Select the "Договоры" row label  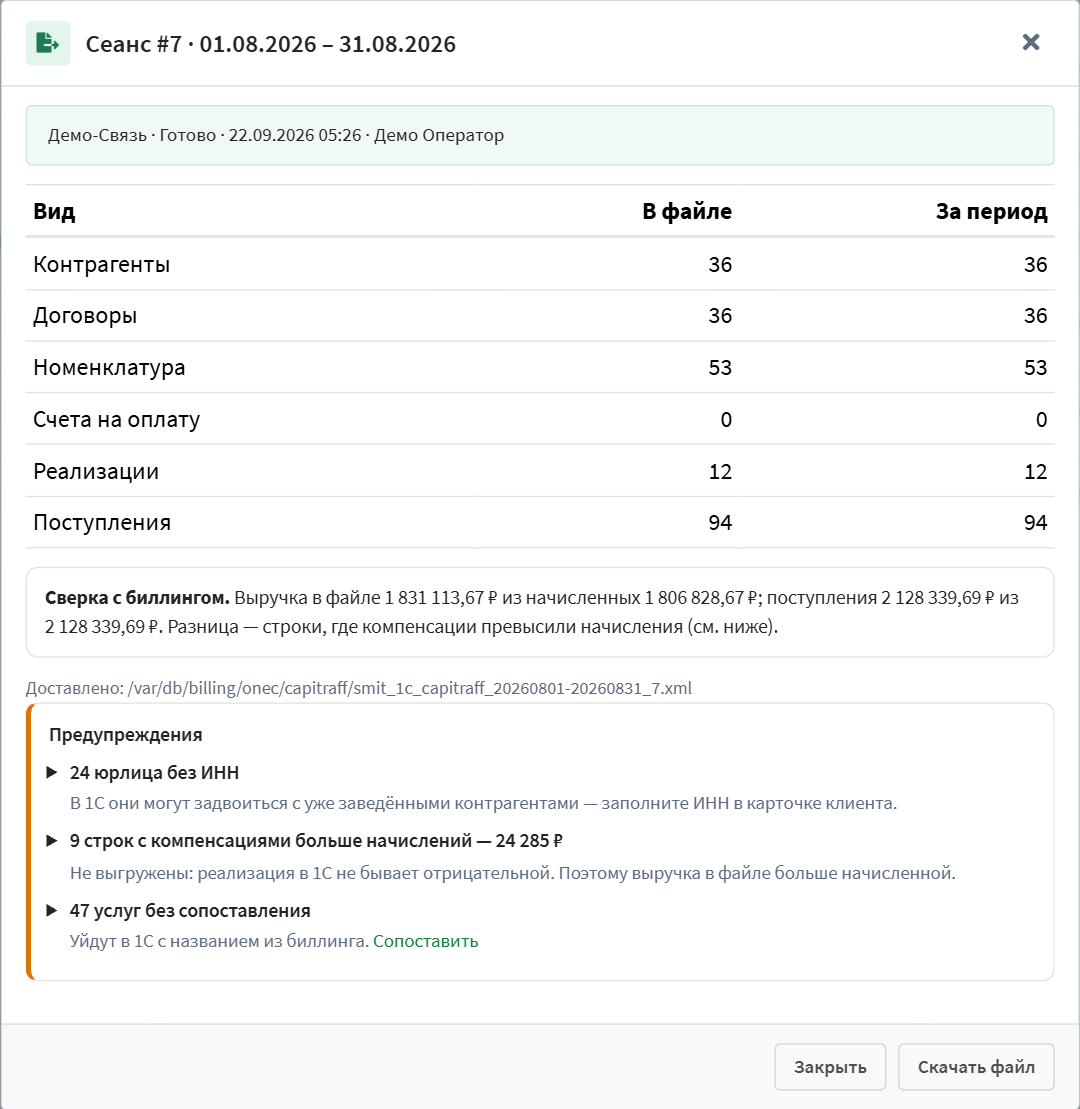point(85,315)
